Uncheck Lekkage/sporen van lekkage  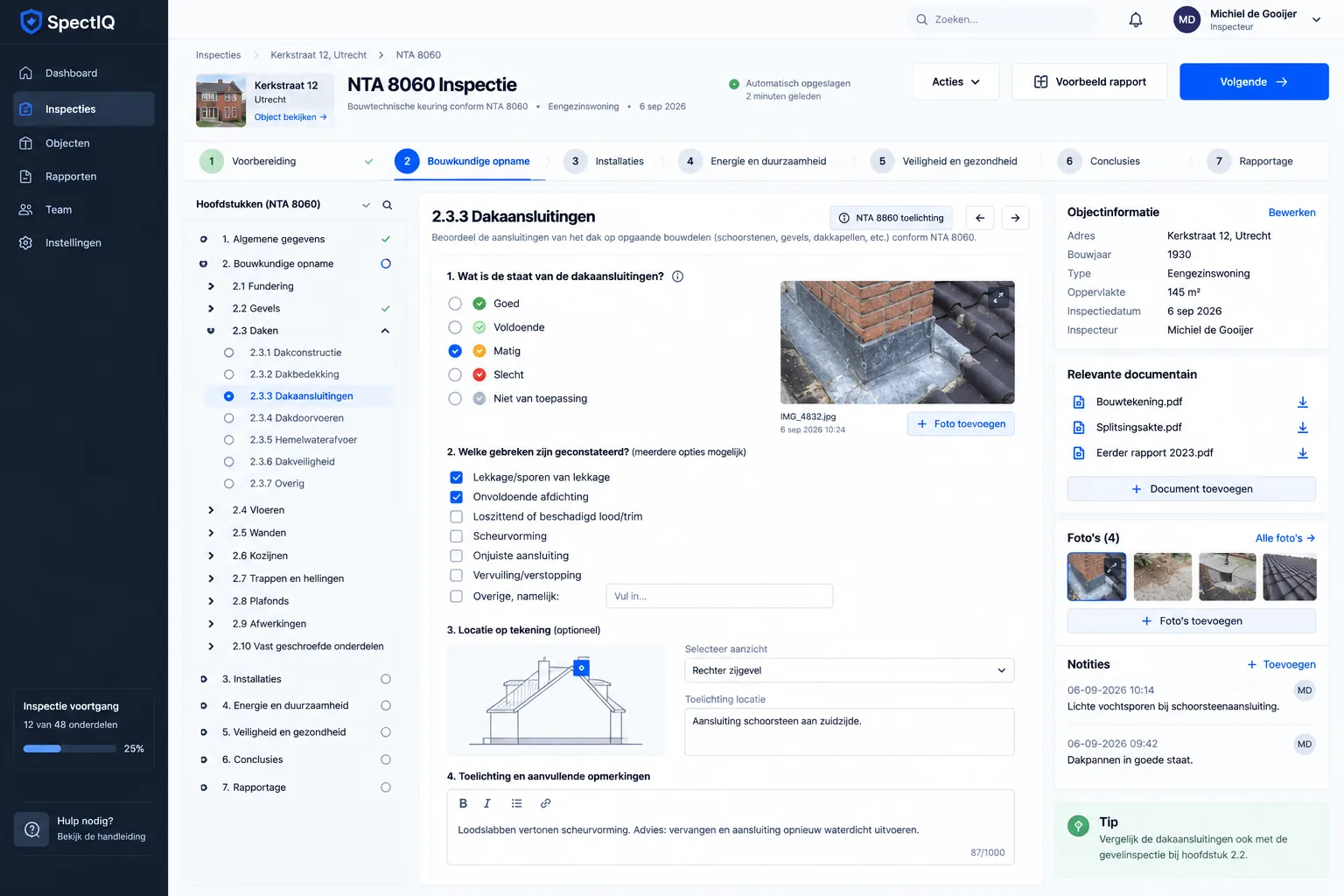coord(456,478)
